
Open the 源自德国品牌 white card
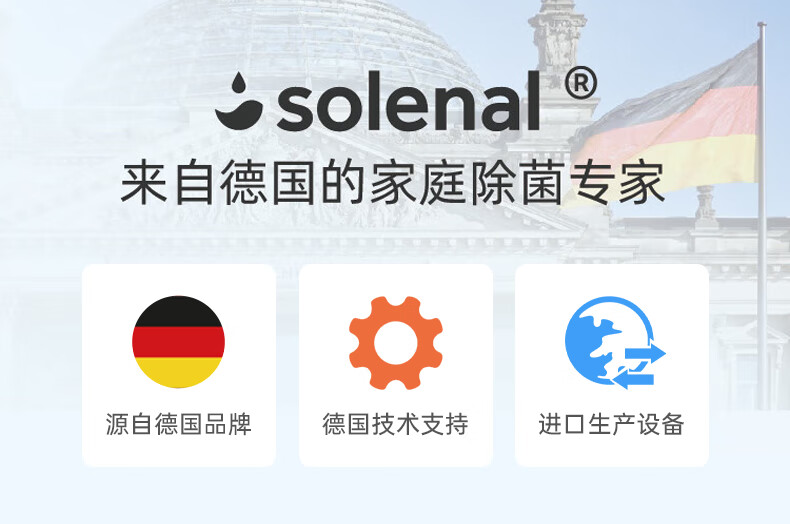(179, 365)
